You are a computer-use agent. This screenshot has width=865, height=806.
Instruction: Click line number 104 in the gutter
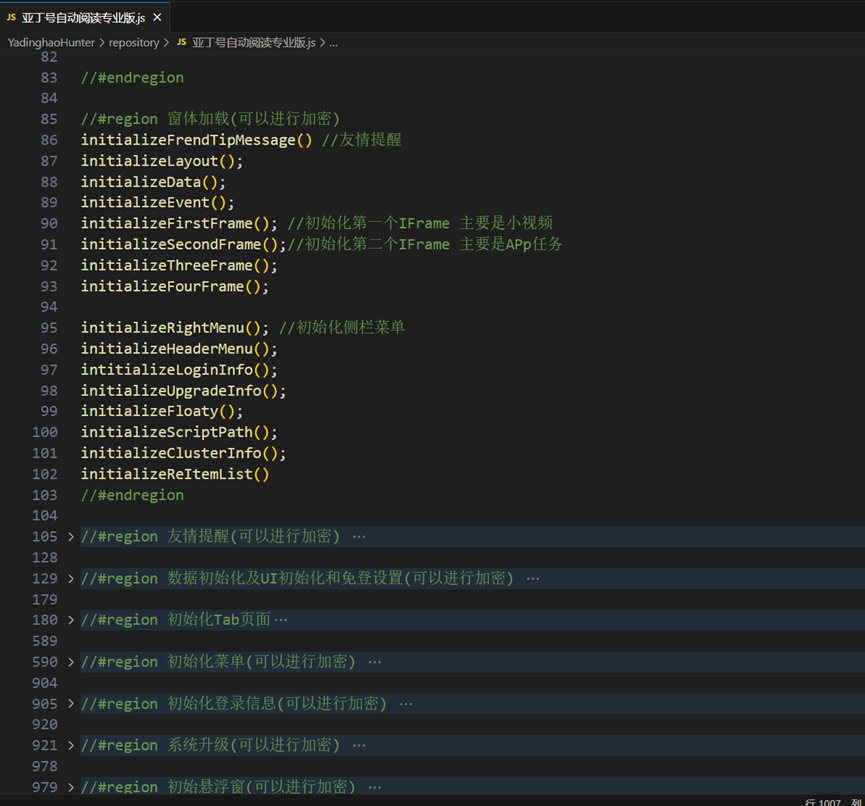pos(45,515)
